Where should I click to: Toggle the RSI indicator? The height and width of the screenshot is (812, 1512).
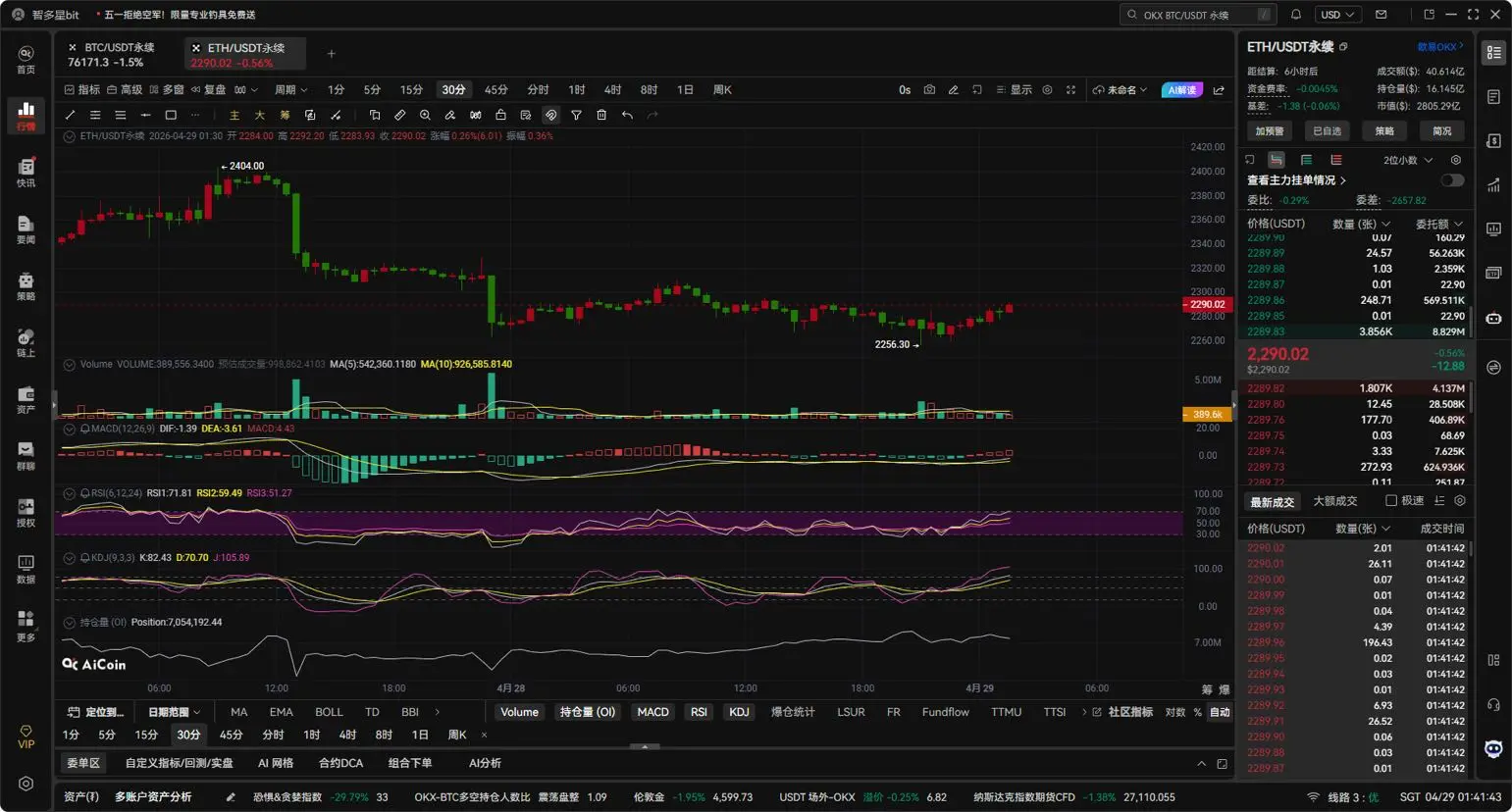[699, 712]
